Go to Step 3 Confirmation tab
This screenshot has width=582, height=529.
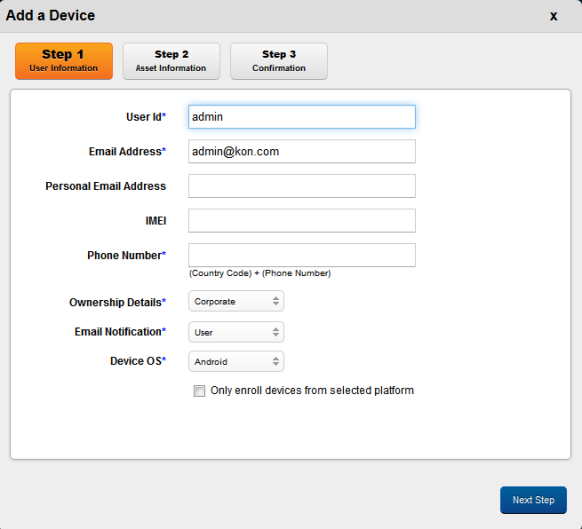pyautogui.click(x=279, y=61)
